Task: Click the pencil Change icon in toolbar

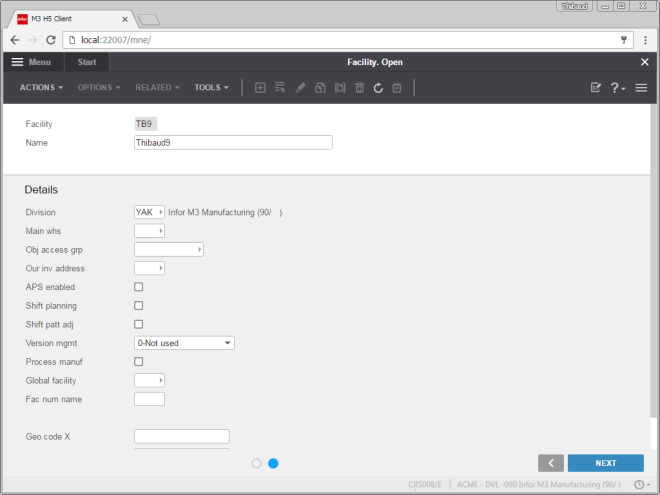Action: (300, 88)
